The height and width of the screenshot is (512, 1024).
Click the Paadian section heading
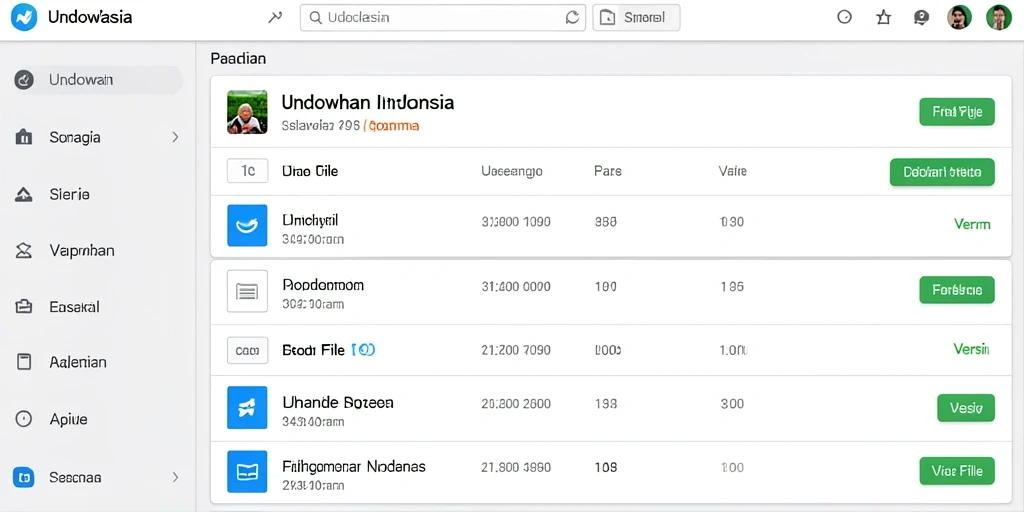[x=238, y=59]
